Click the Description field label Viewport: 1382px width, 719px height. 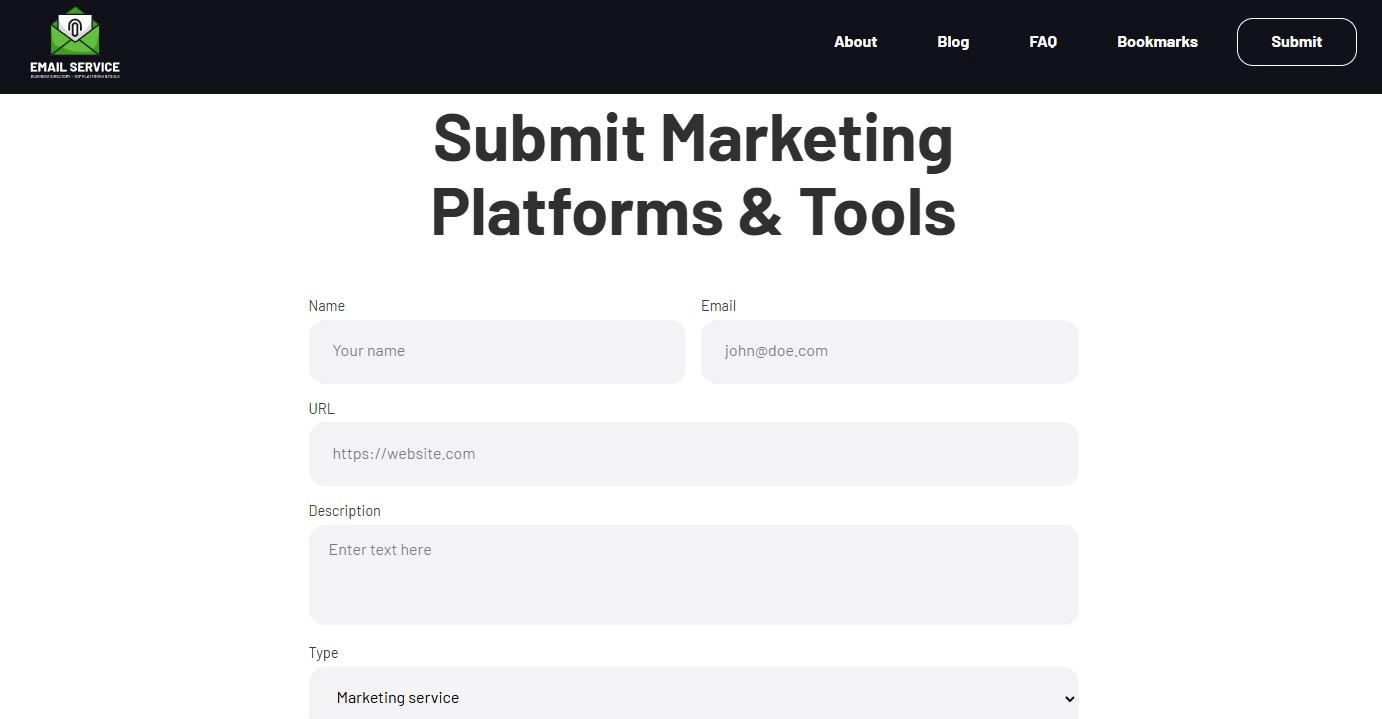[344, 511]
